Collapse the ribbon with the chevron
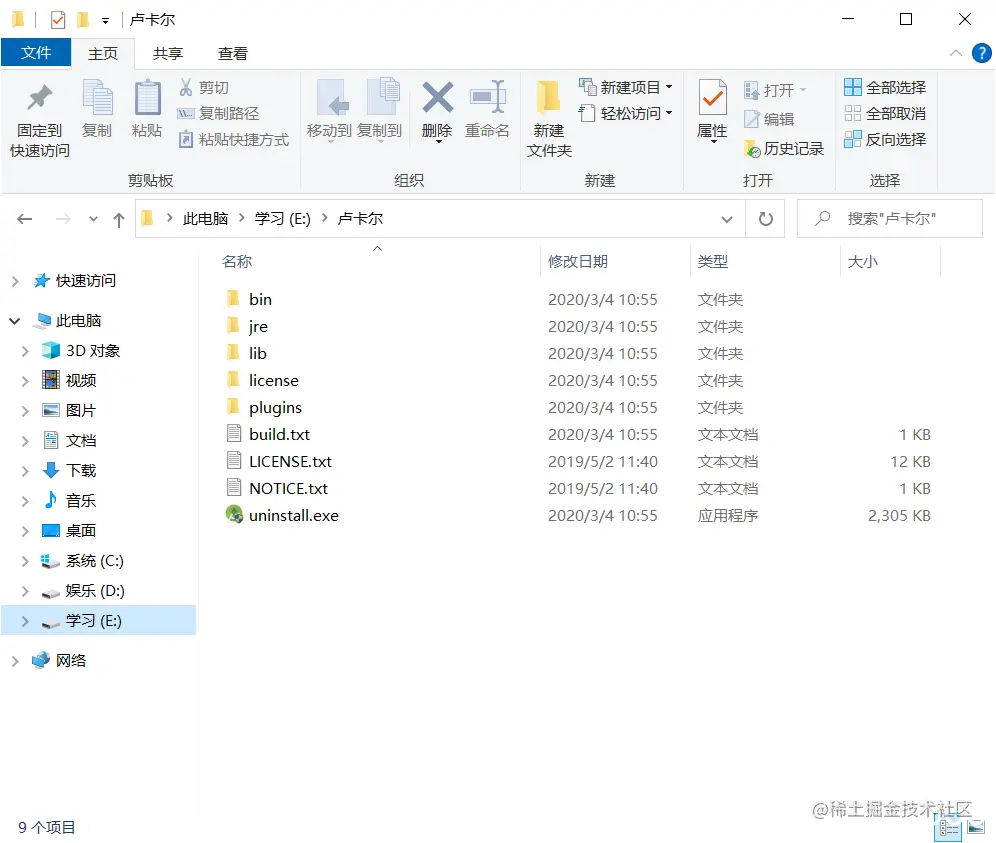The image size is (996, 843). click(x=955, y=53)
